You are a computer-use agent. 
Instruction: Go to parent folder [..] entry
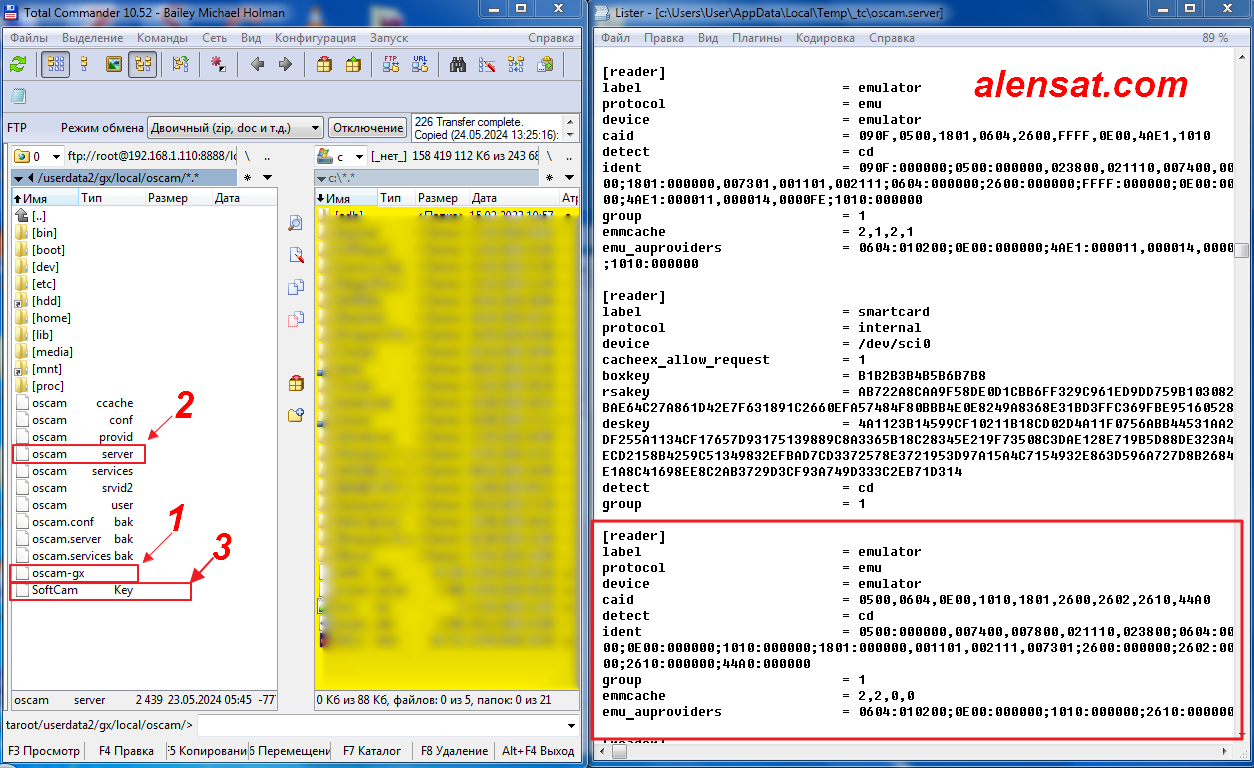point(38,216)
